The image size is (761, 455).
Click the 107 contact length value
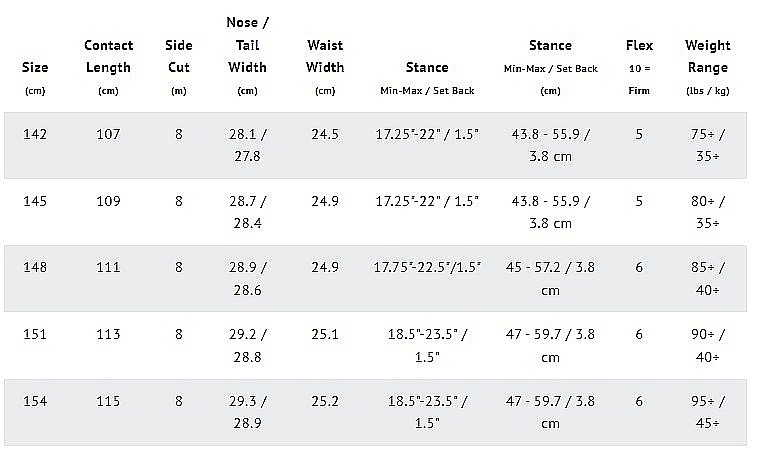click(x=108, y=134)
